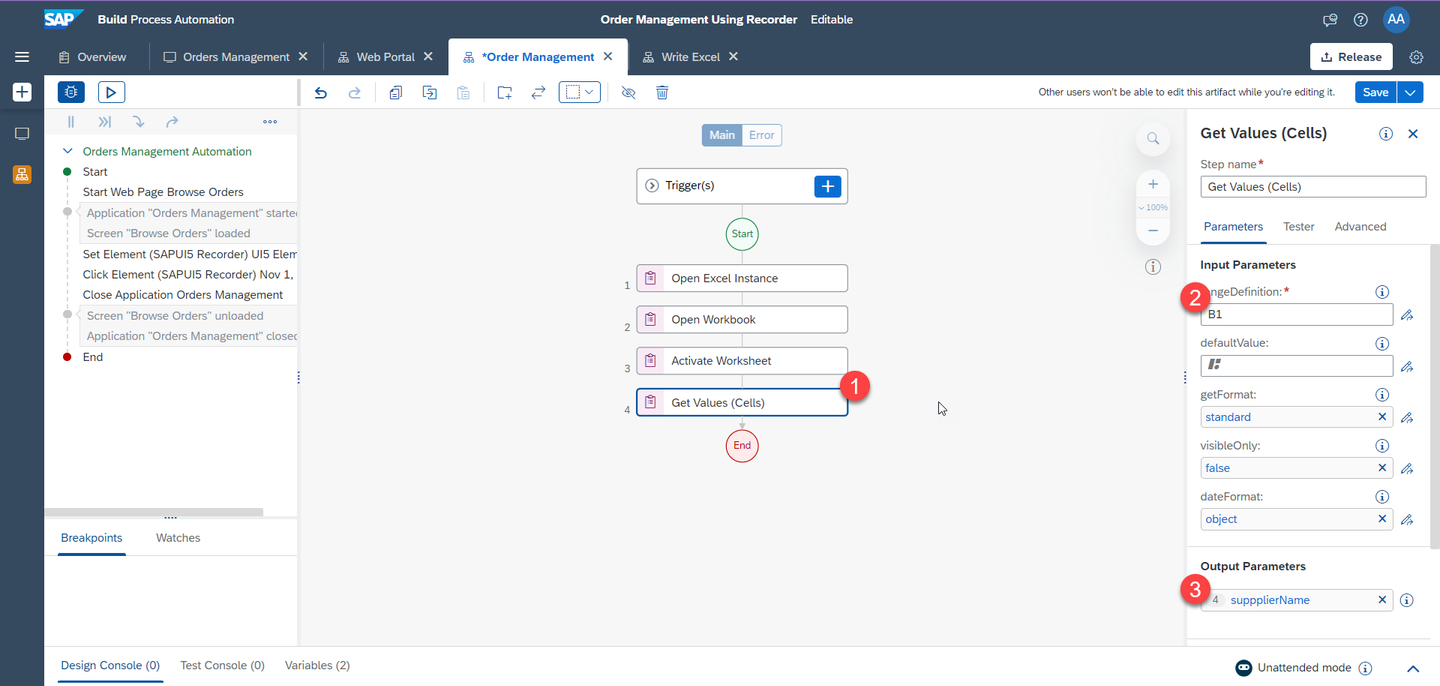Viewport: 1440px width, 686px height.
Task: Click the swap arrows toolbar icon
Action: click(538, 92)
